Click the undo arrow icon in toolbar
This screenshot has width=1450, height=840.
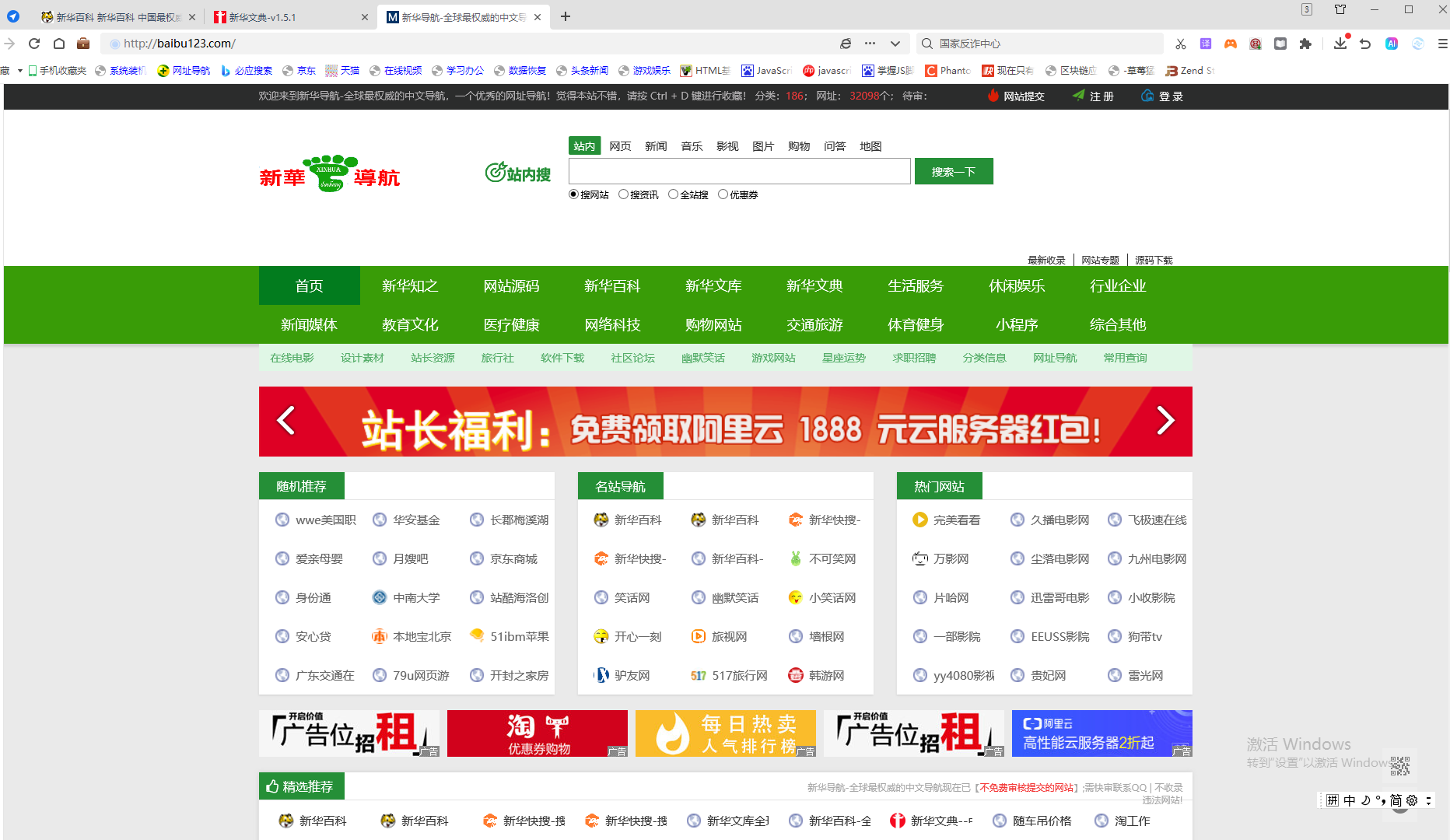(1365, 44)
